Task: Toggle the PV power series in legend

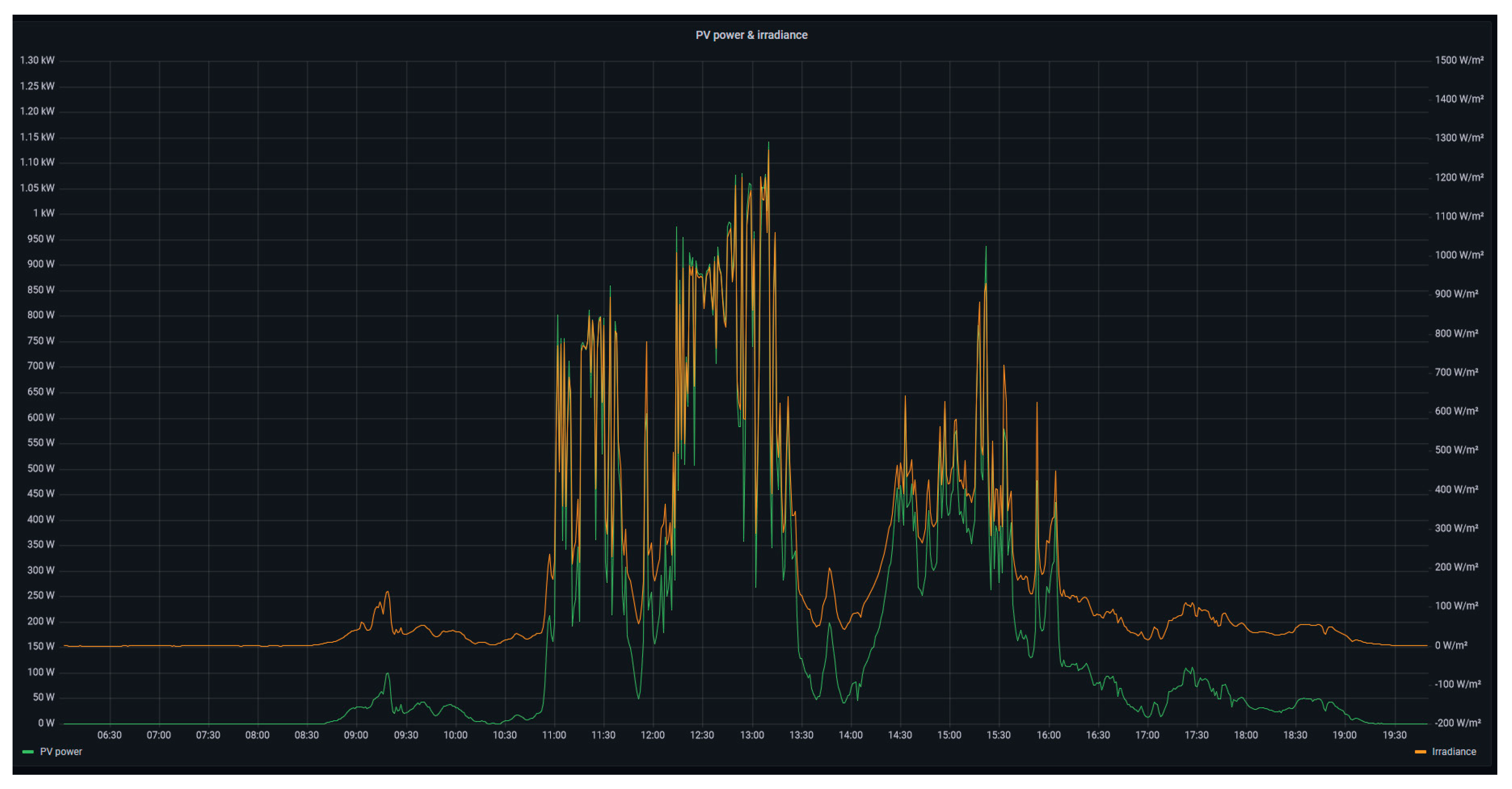Action: [x=60, y=751]
